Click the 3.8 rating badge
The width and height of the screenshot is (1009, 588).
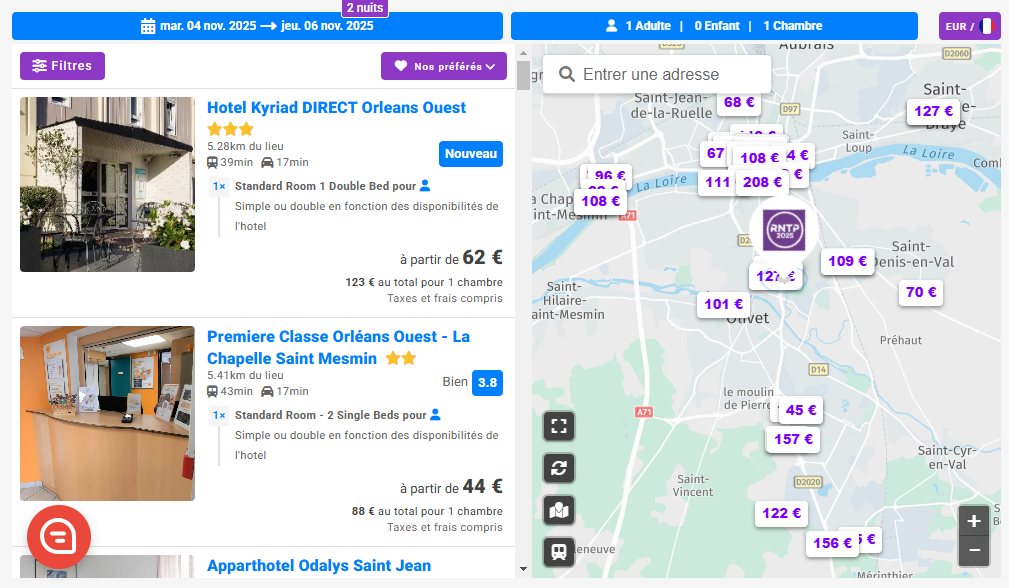coord(487,383)
